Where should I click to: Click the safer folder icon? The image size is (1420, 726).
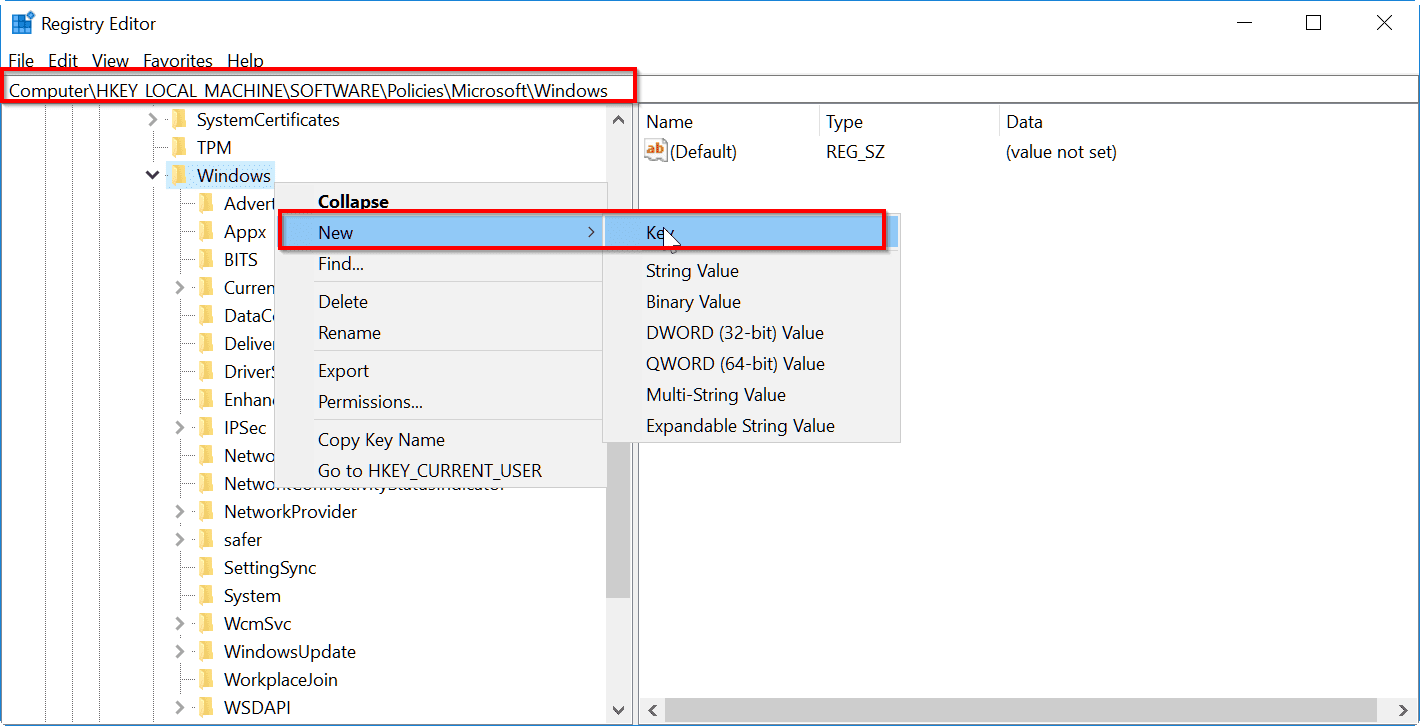(x=207, y=540)
